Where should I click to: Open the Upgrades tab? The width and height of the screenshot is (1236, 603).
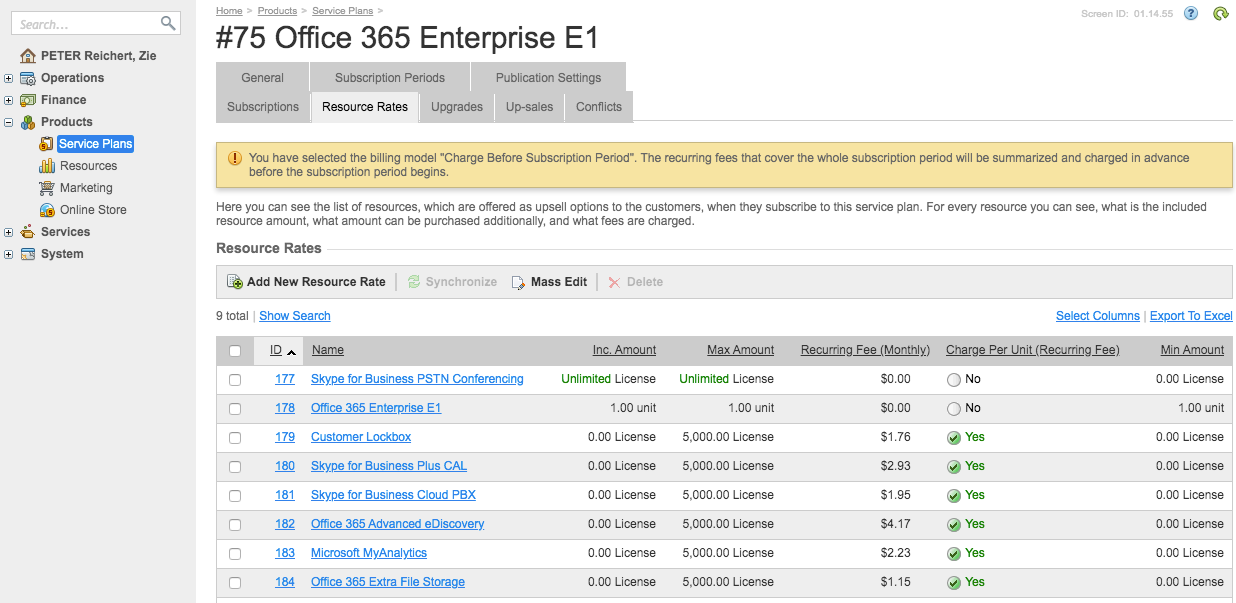(457, 107)
